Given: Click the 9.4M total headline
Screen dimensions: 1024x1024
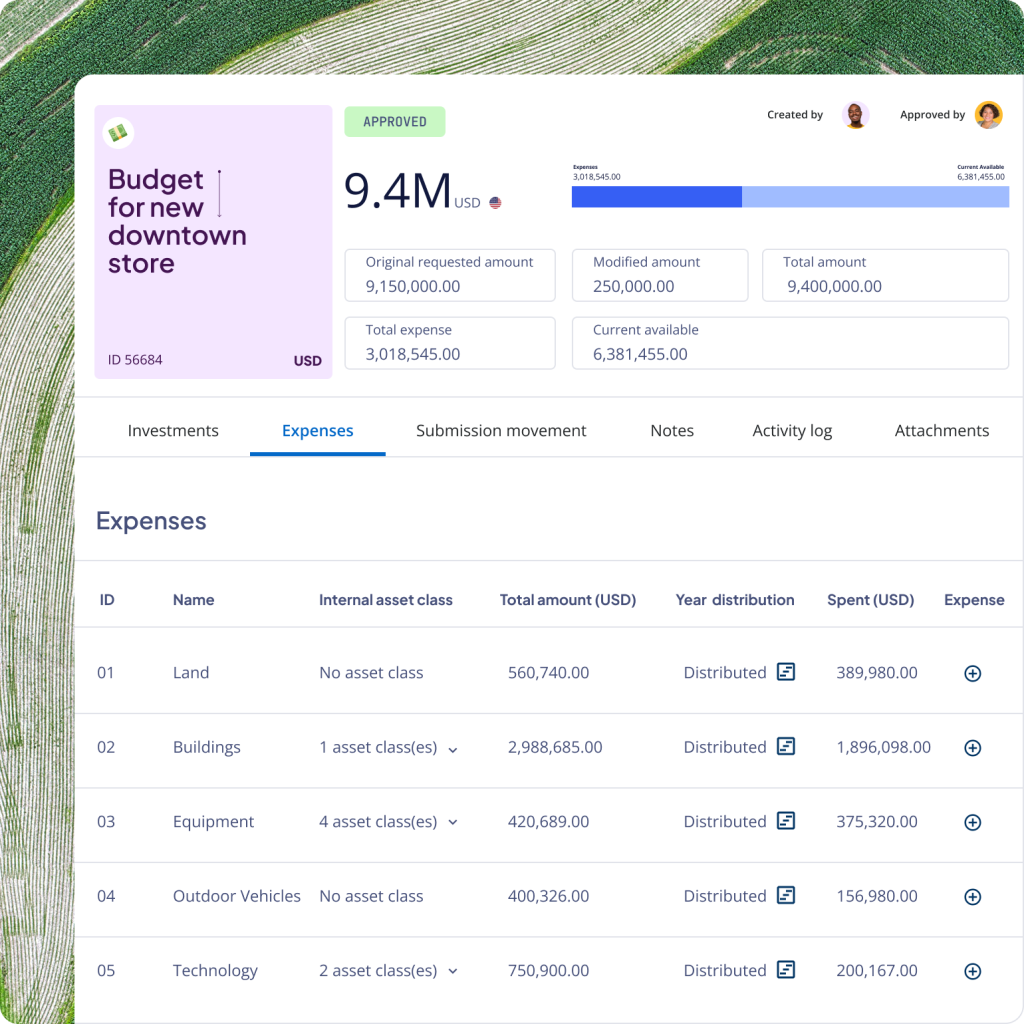Looking at the screenshot, I should [x=398, y=191].
